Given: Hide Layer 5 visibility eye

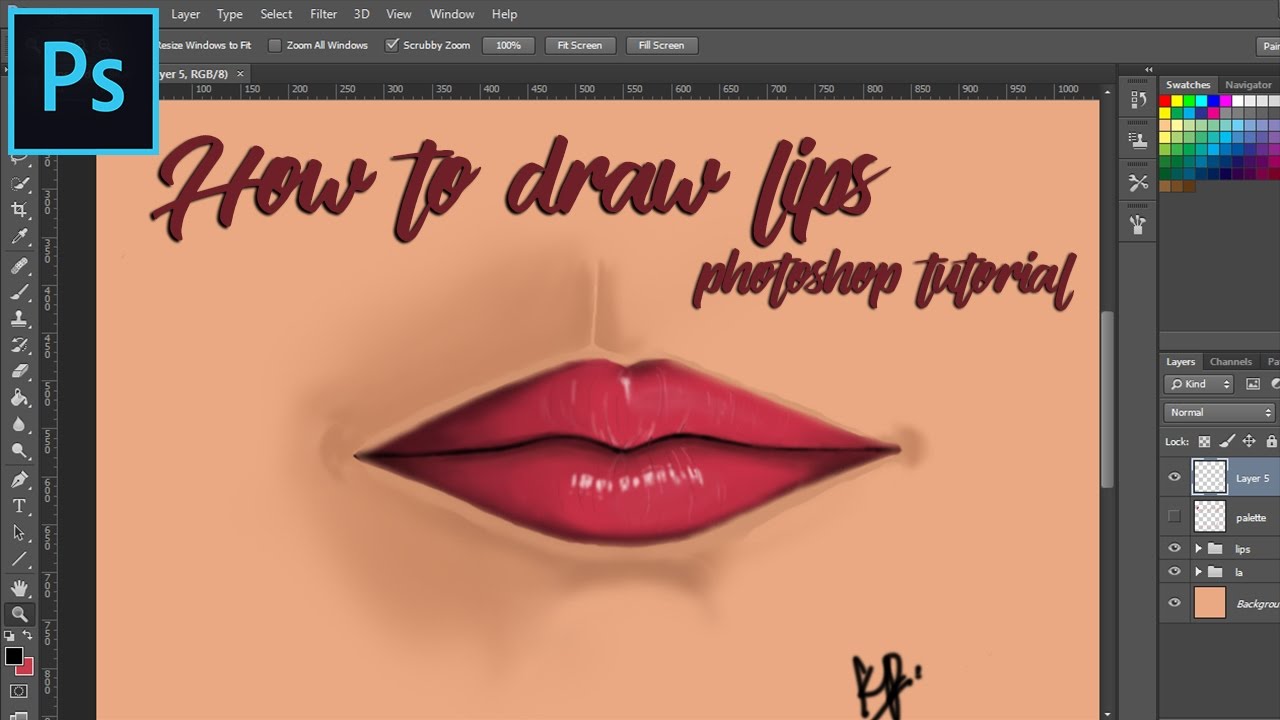Looking at the screenshot, I should 1174,478.
